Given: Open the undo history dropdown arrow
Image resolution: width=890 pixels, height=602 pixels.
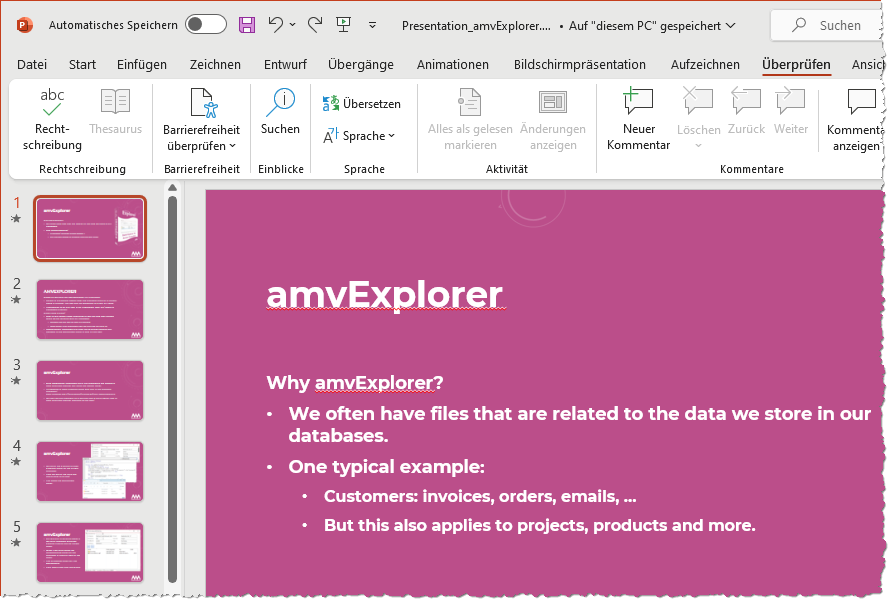Looking at the screenshot, I should tap(293, 25).
